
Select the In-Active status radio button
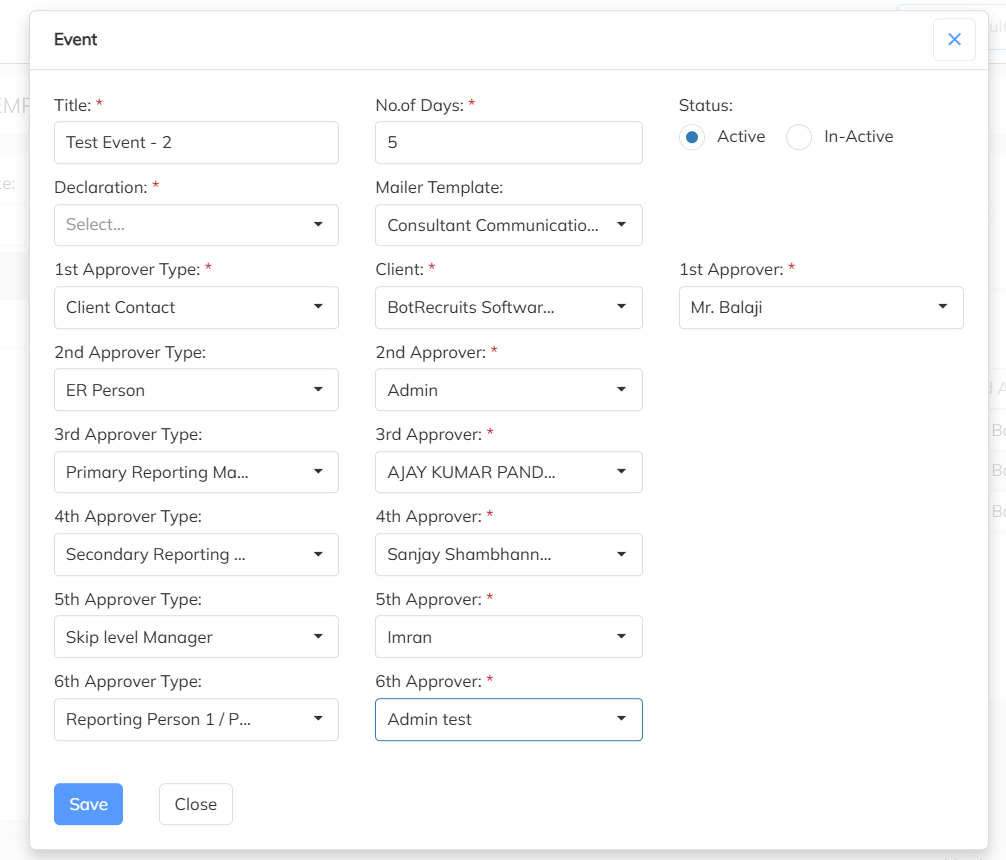pos(799,137)
